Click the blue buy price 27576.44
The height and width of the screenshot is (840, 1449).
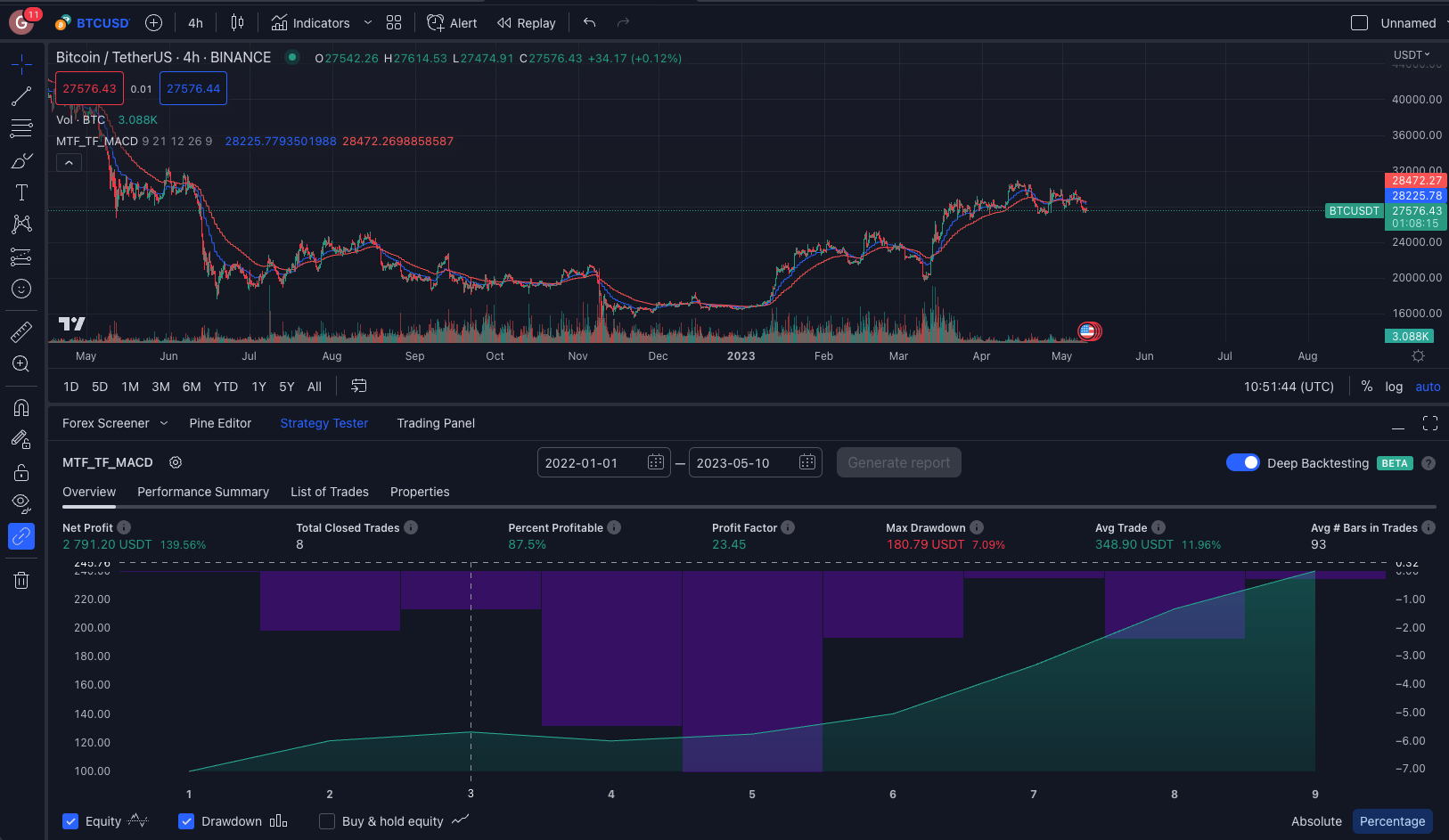click(193, 88)
